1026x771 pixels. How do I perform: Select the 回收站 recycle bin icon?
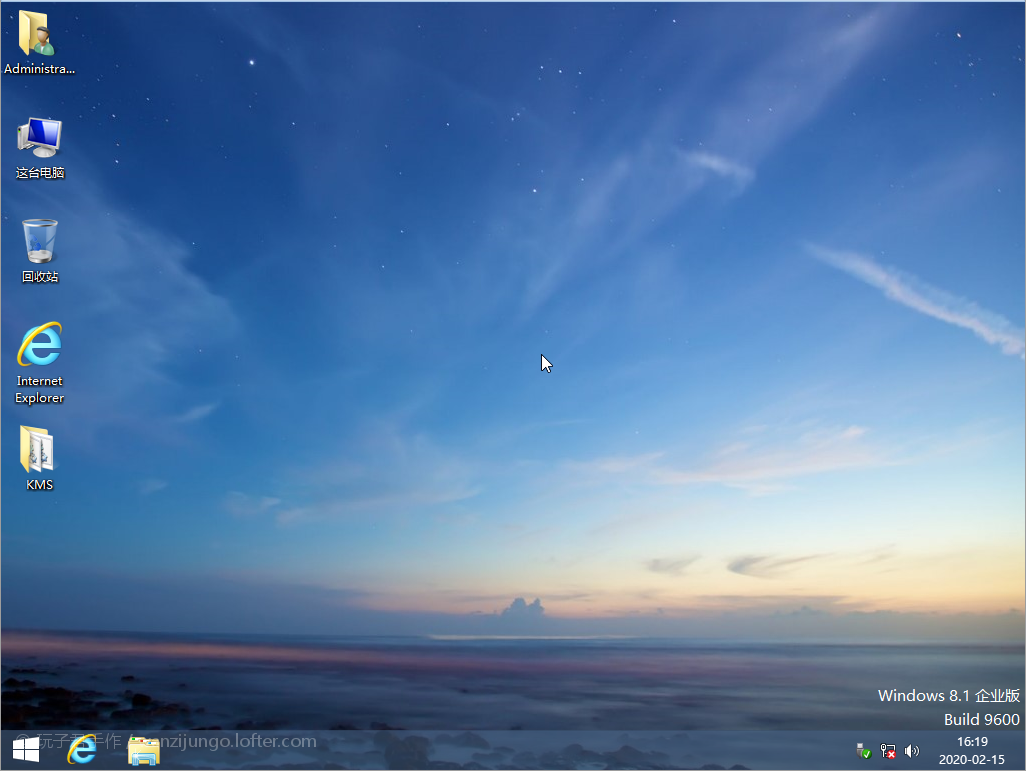pyautogui.click(x=40, y=241)
